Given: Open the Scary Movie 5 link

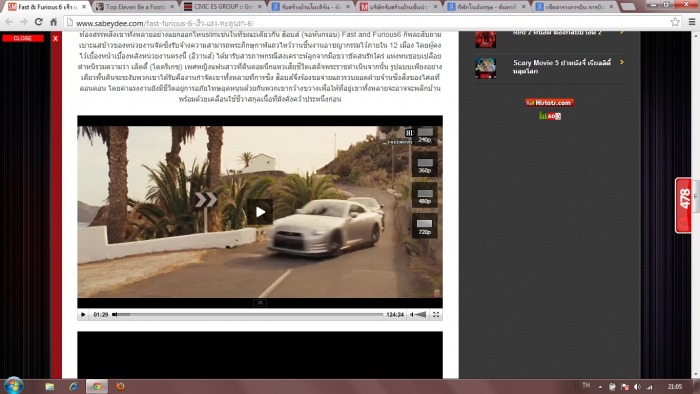Looking at the screenshot, I should point(562,67).
